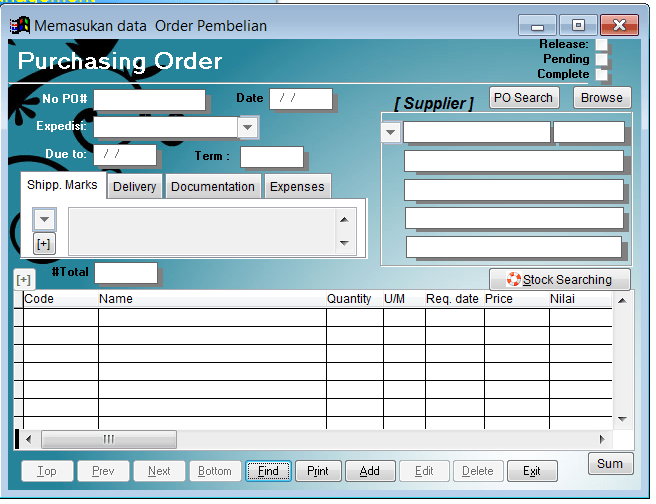Click the Browse button
The image size is (656, 504).
click(x=602, y=98)
